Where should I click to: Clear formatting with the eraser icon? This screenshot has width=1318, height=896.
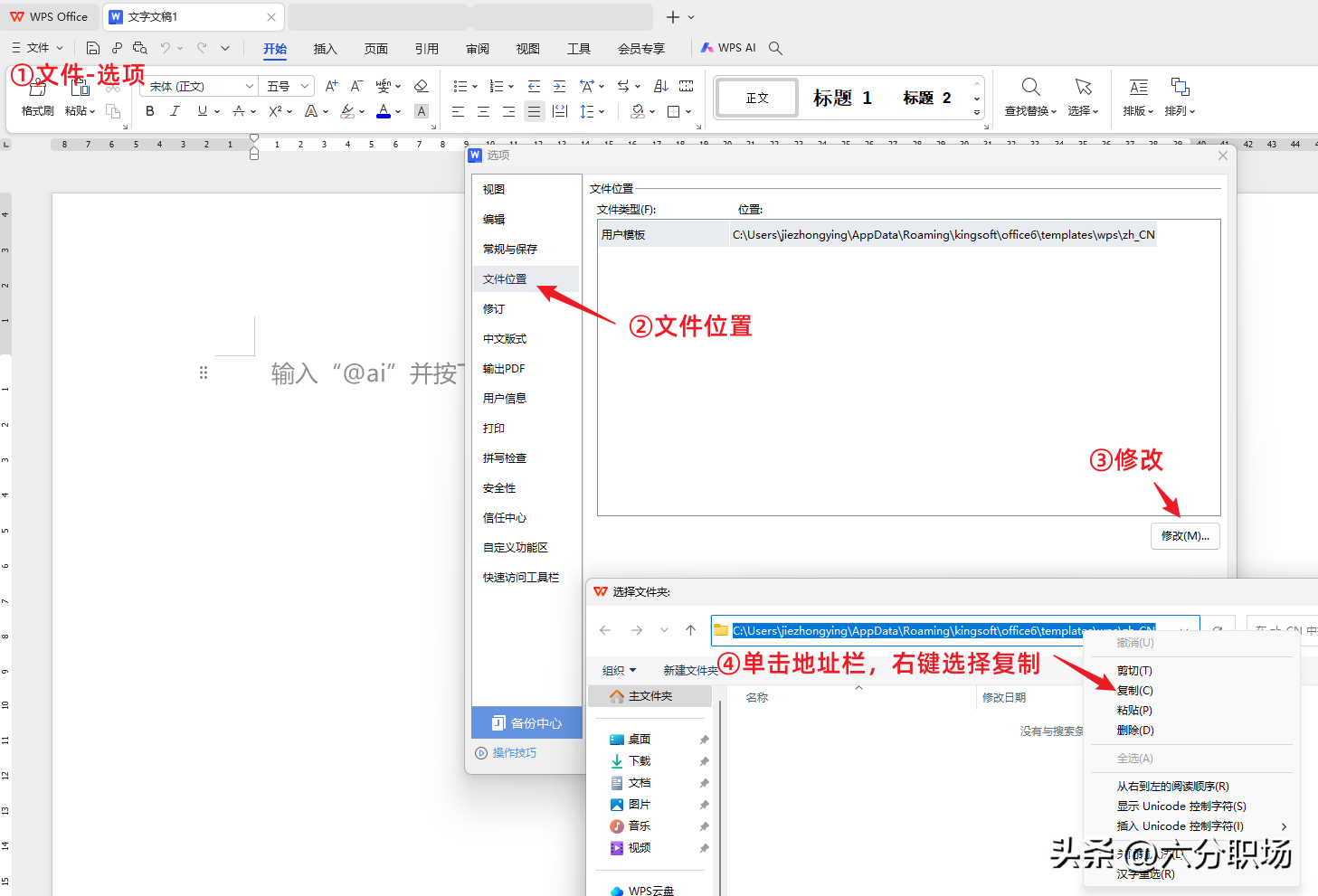click(x=421, y=86)
